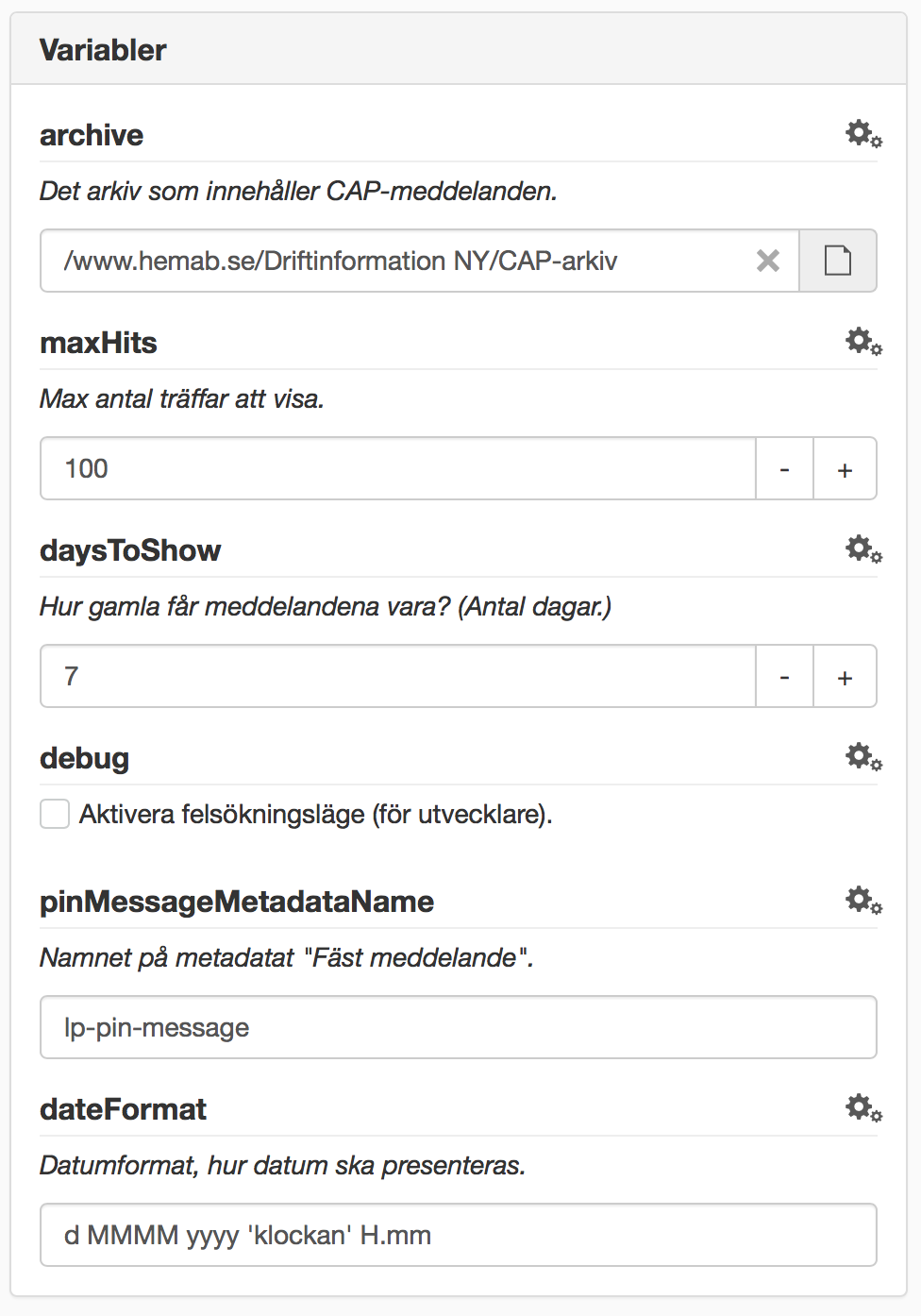Click the lp-pin-message text field
This screenshot has height=1316, width=921.
459,1027
